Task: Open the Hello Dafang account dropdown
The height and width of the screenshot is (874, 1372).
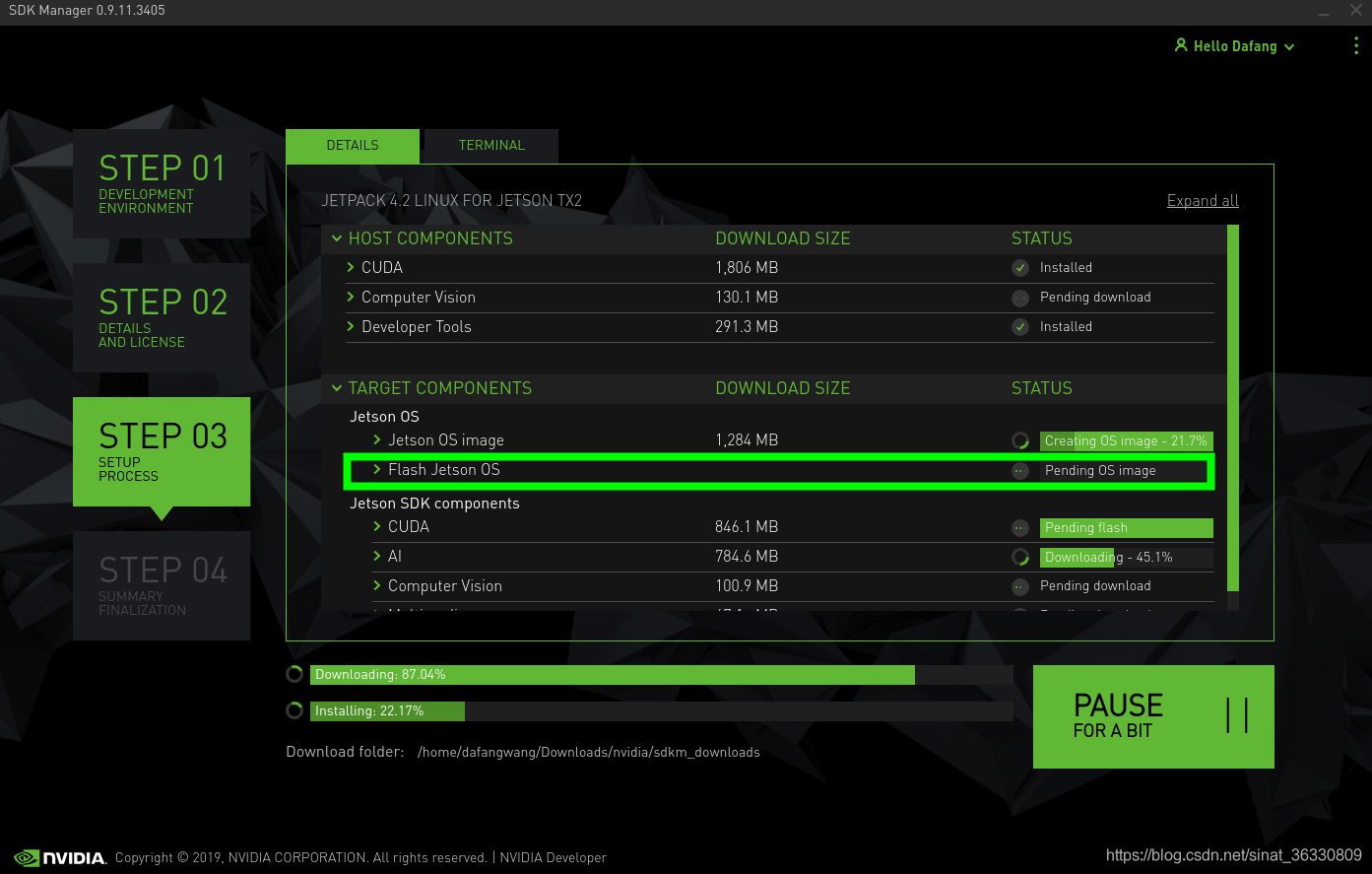Action: coord(1235,46)
